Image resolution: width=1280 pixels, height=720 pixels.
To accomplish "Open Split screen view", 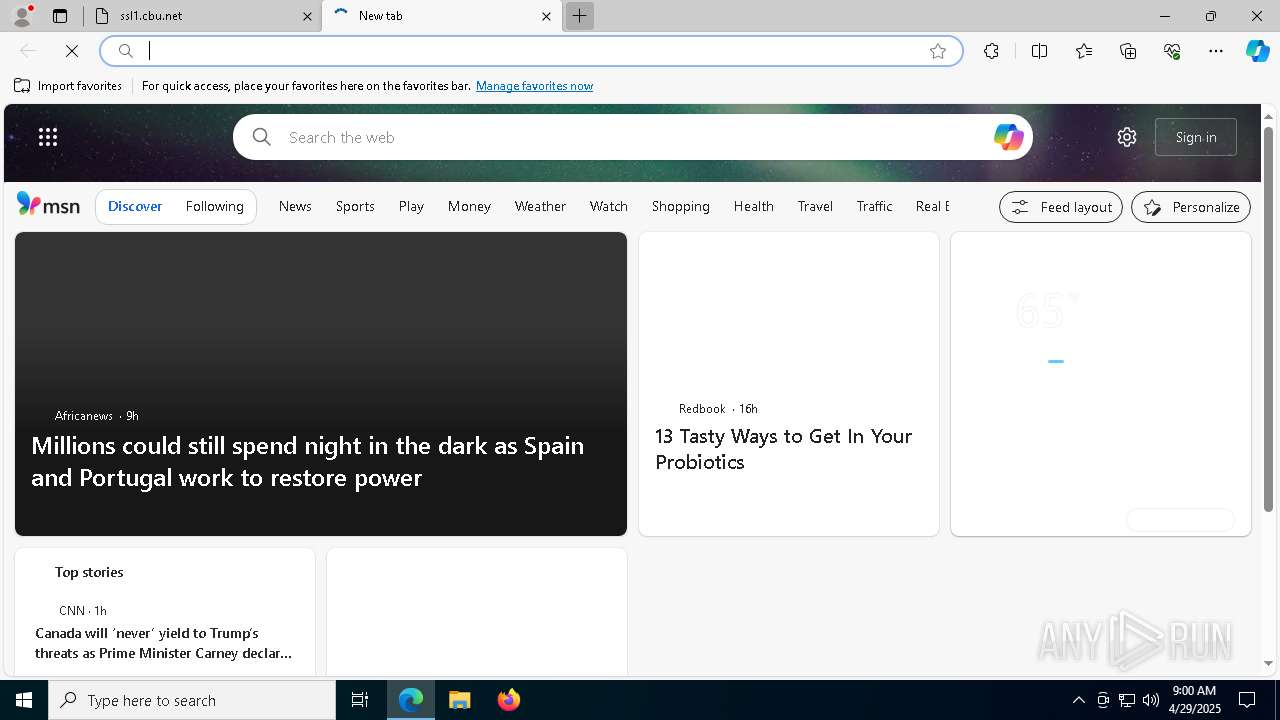I will point(1039,51).
